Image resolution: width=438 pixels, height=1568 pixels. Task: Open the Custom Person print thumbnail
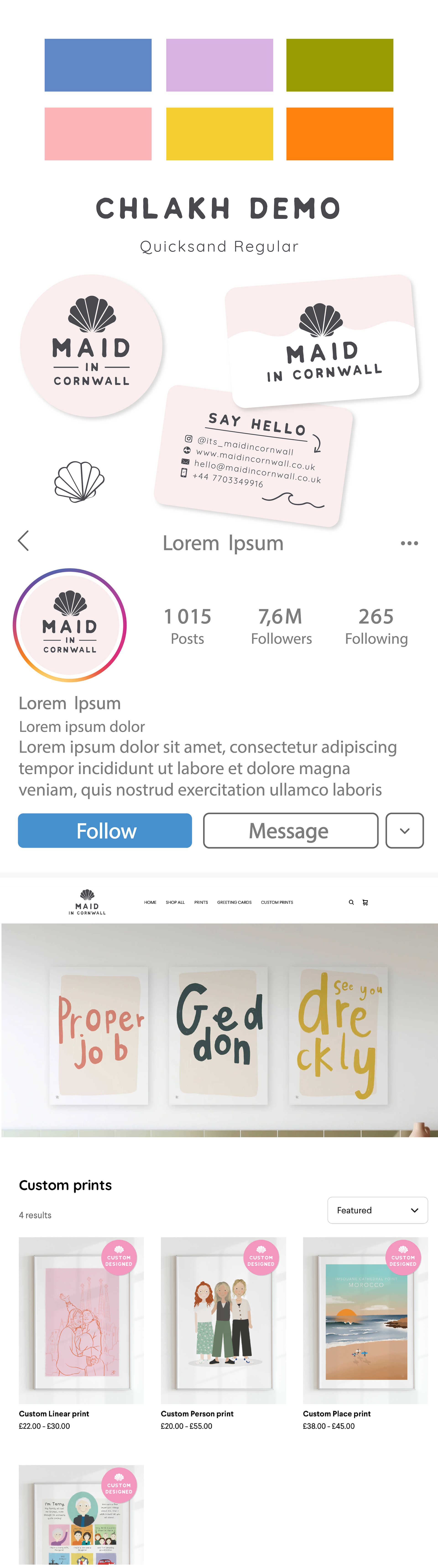[223, 1320]
